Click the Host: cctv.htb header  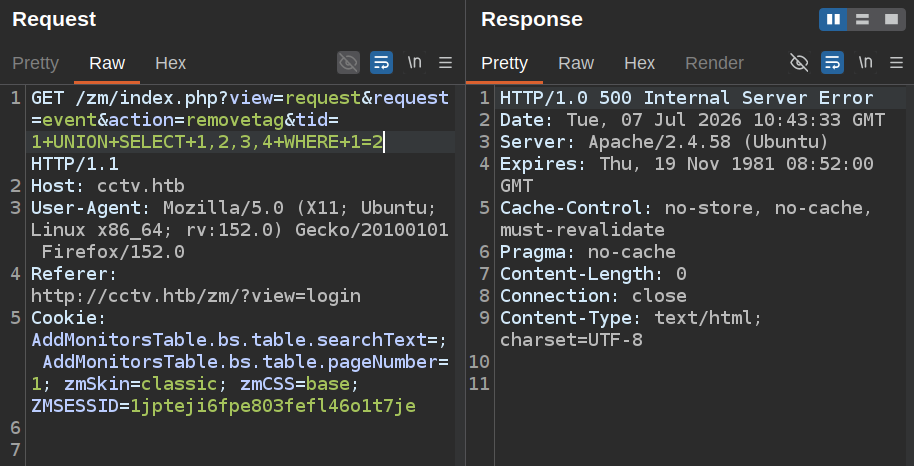coord(108,186)
